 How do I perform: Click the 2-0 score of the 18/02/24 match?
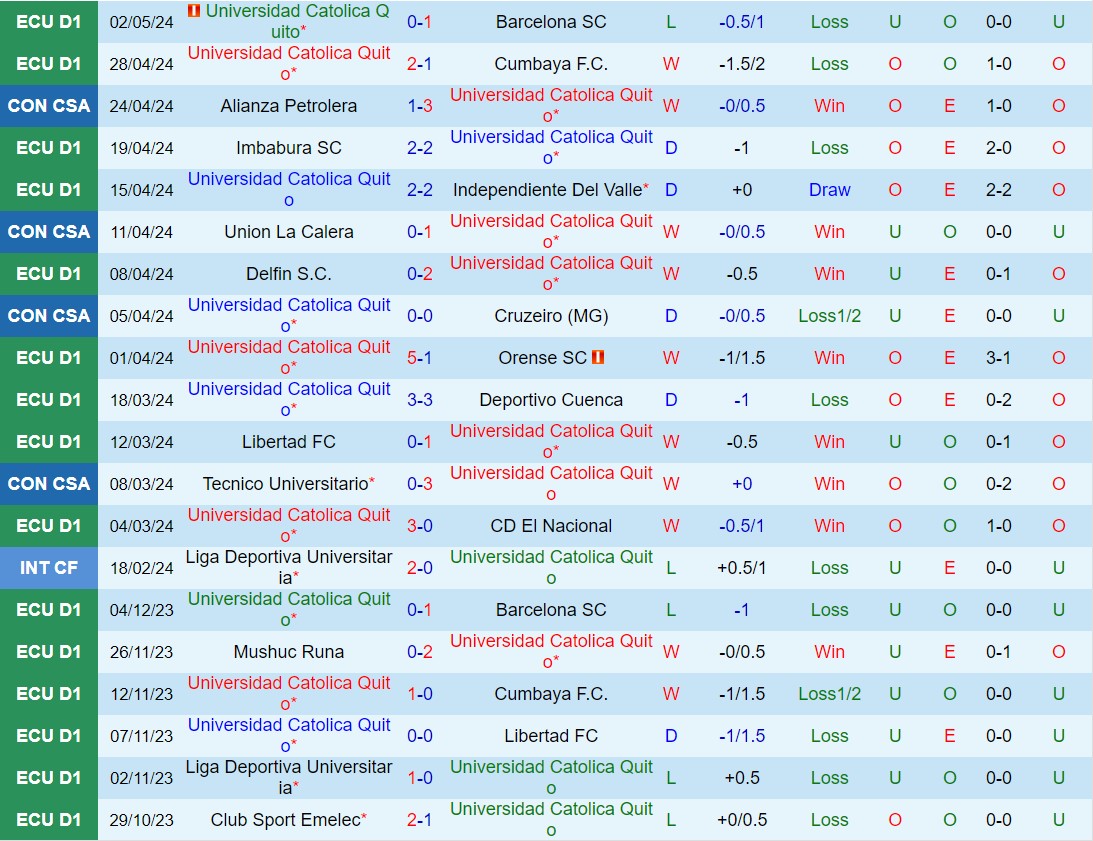419,568
